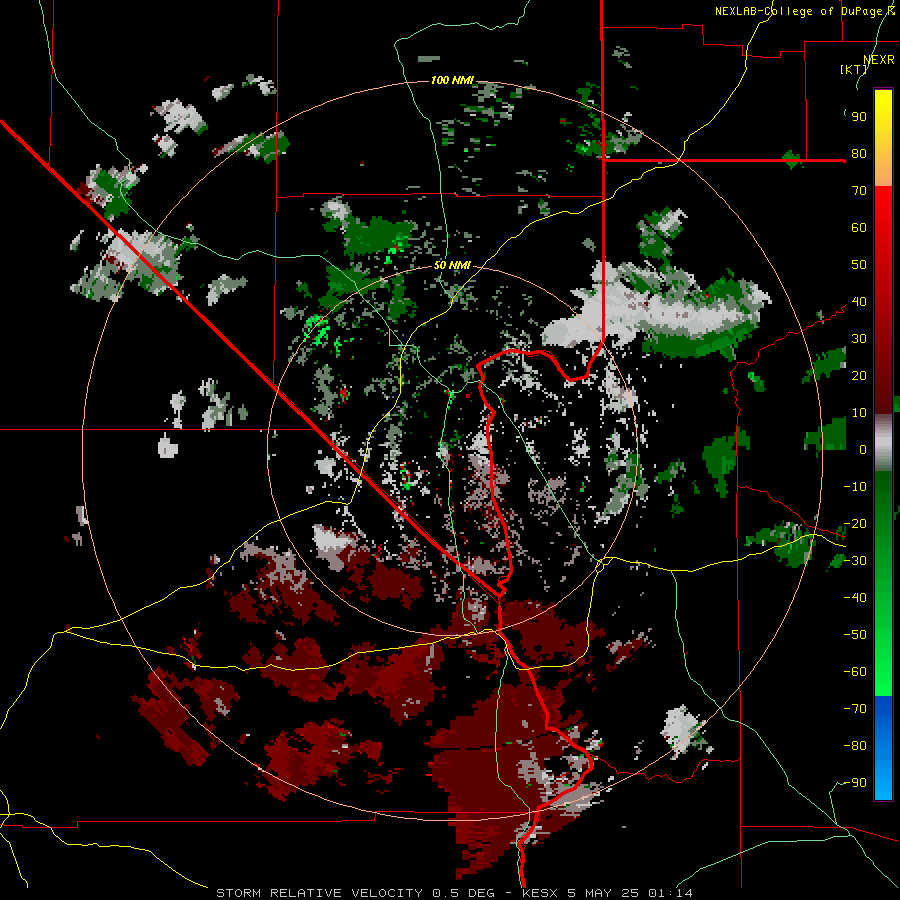Click the [KT] units label
900x900 pixels.
click(853, 69)
